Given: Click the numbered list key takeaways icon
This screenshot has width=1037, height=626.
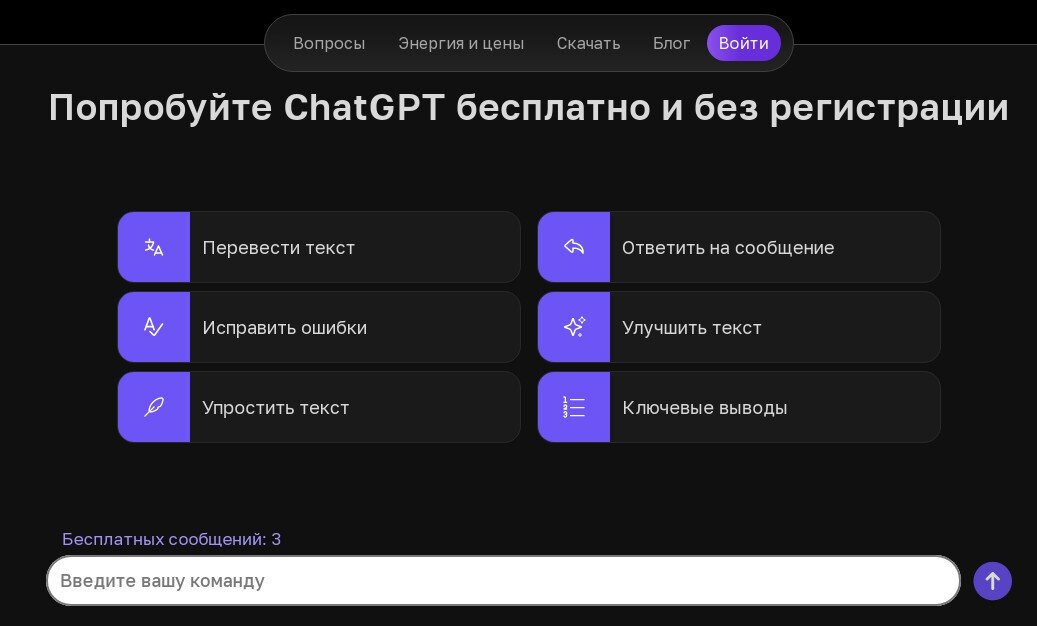Looking at the screenshot, I should pos(573,407).
